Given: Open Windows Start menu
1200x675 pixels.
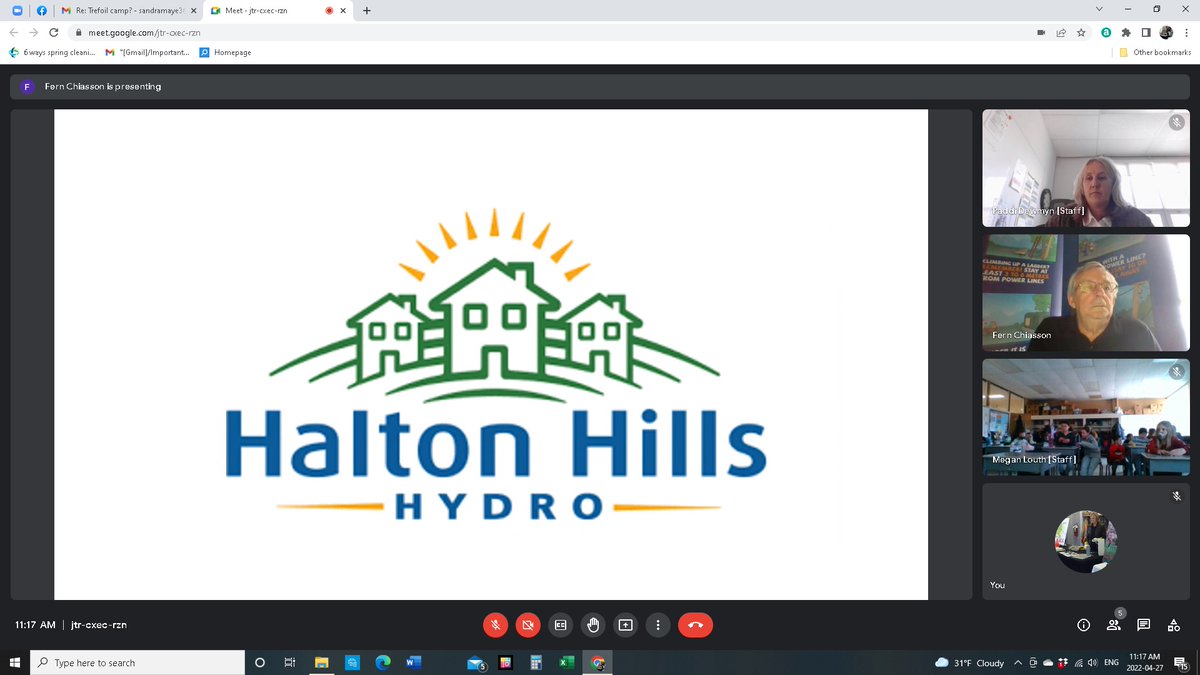Looking at the screenshot, I should 14,662.
